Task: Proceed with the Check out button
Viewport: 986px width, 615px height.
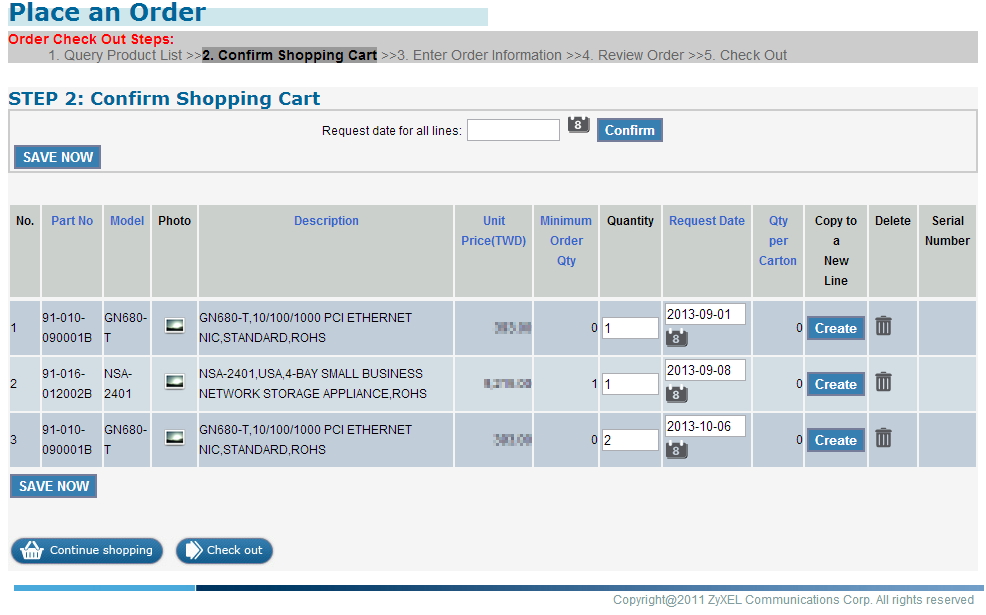Action: point(224,550)
